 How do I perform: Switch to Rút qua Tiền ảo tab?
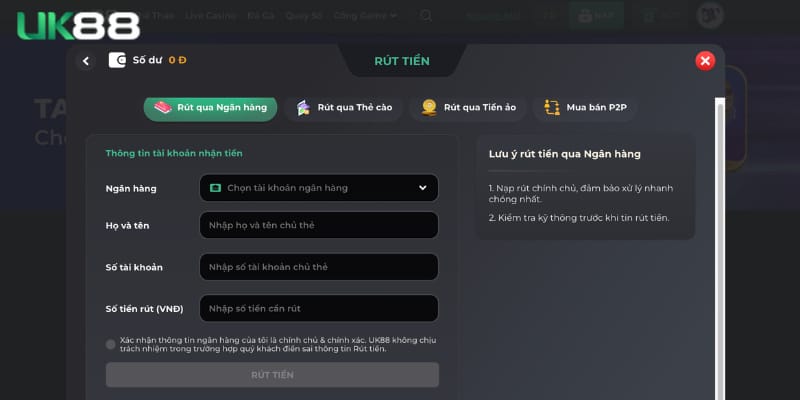468,108
